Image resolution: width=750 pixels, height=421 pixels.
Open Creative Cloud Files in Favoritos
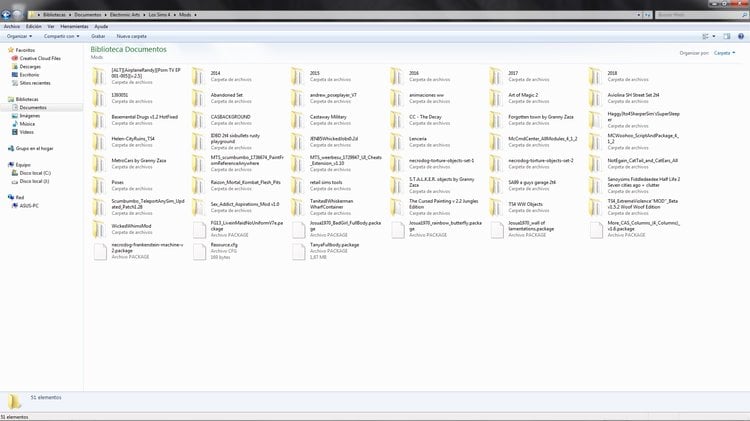tap(40, 58)
